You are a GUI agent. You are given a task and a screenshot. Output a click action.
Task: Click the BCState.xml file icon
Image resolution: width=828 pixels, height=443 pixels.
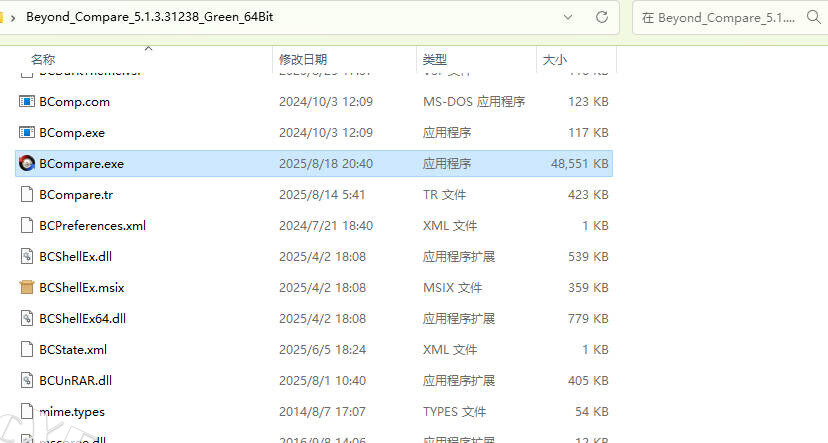26,350
